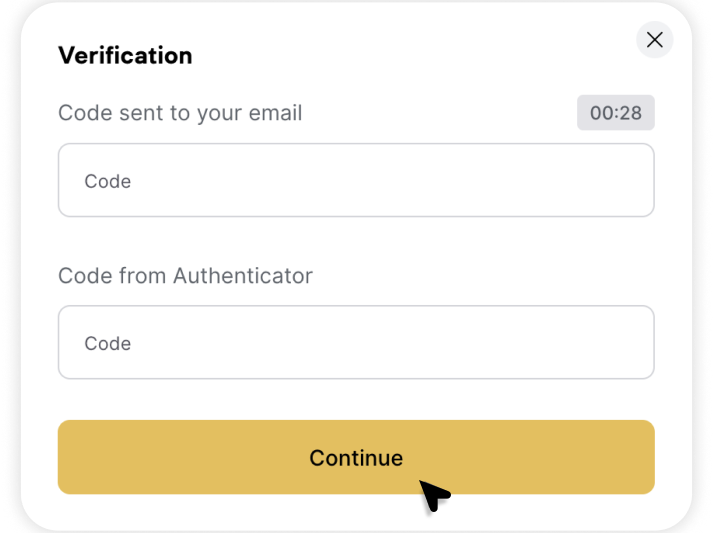Click the dialog title text Verification

tap(125, 55)
